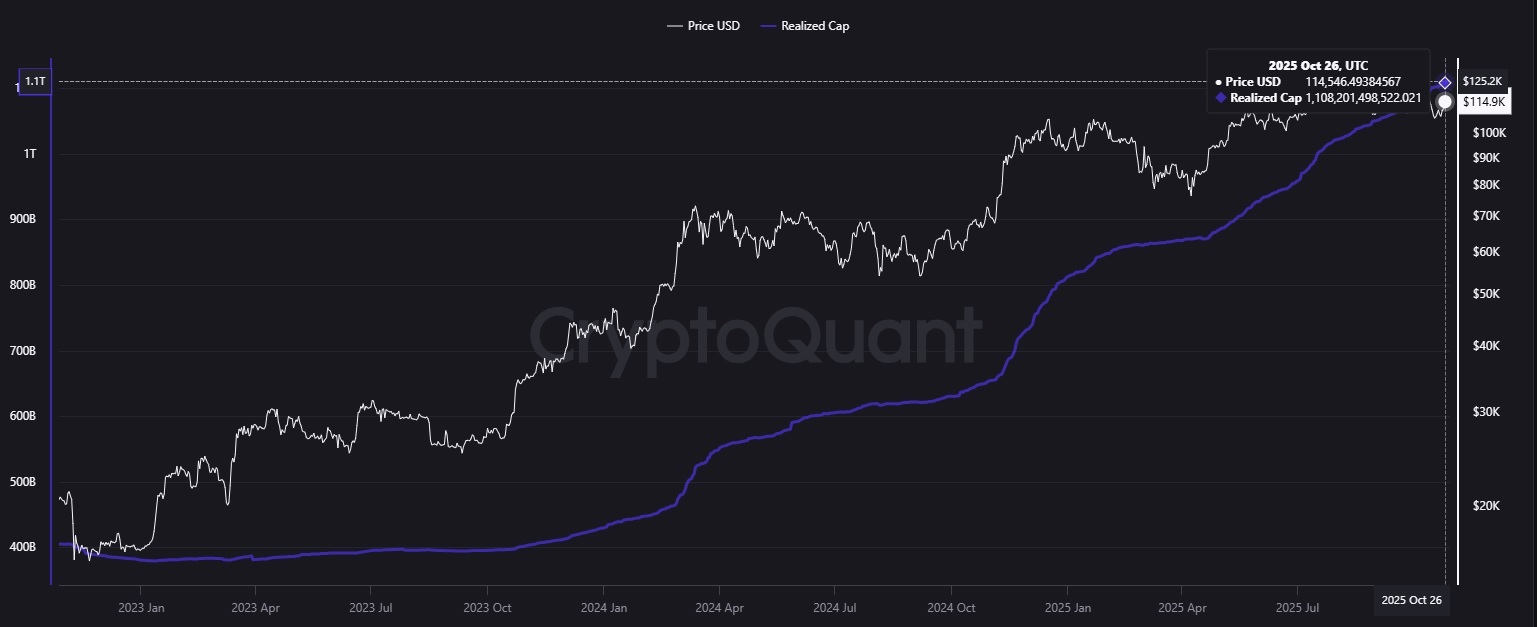Click the $125.2K label on right axis
Screen dimensions: 1537x627
click(x=1481, y=81)
